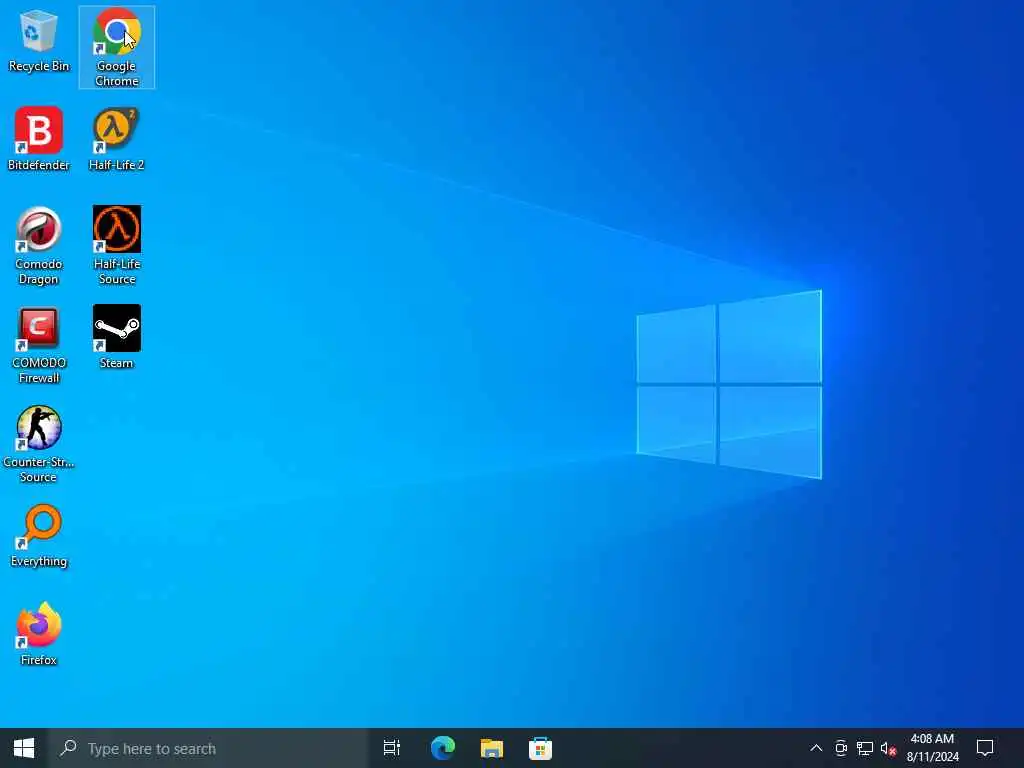
Task: Select the Google Chrome desktop shortcut
Action: coord(116,47)
